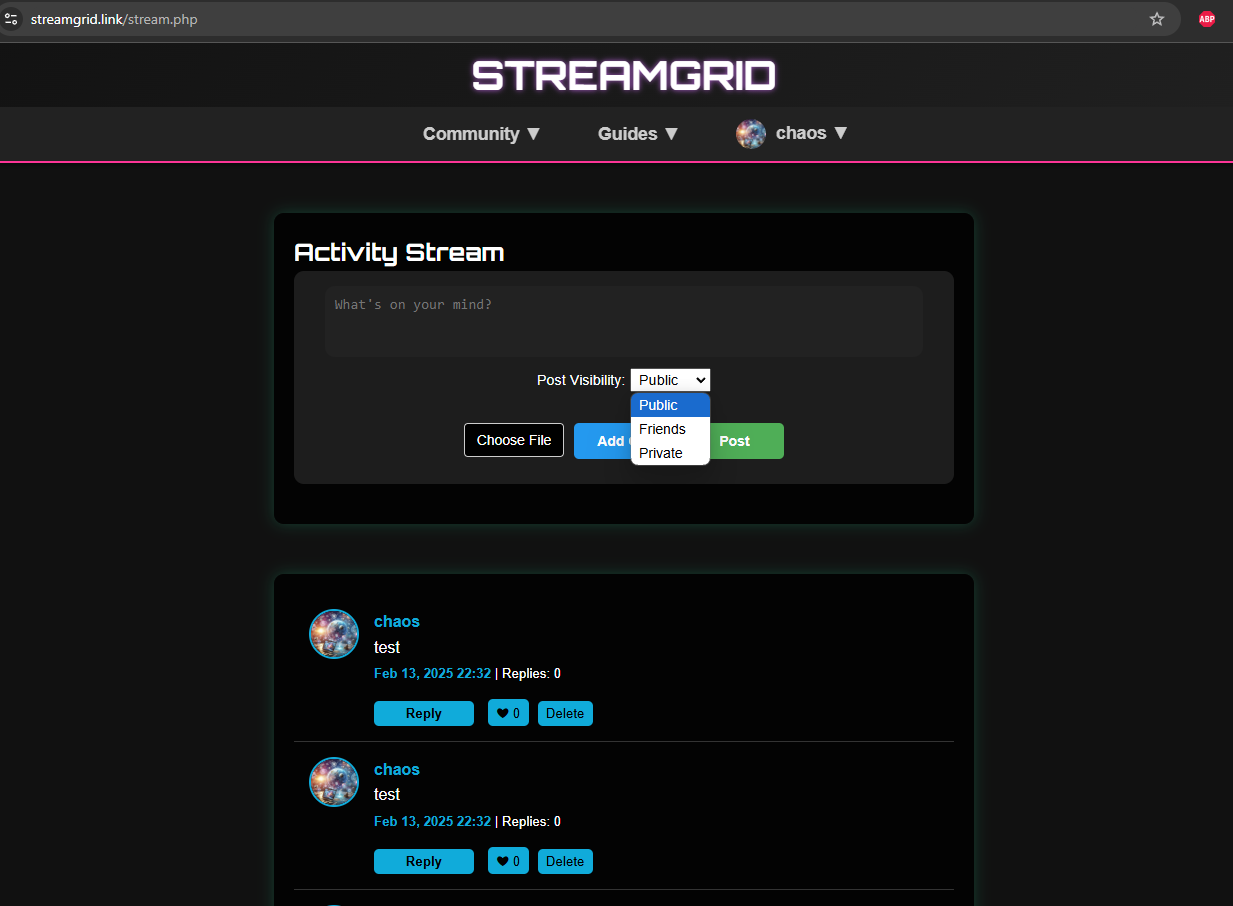Reply to the first test post
Viewport: 1233px width, 906px height.
coord(424,713)
